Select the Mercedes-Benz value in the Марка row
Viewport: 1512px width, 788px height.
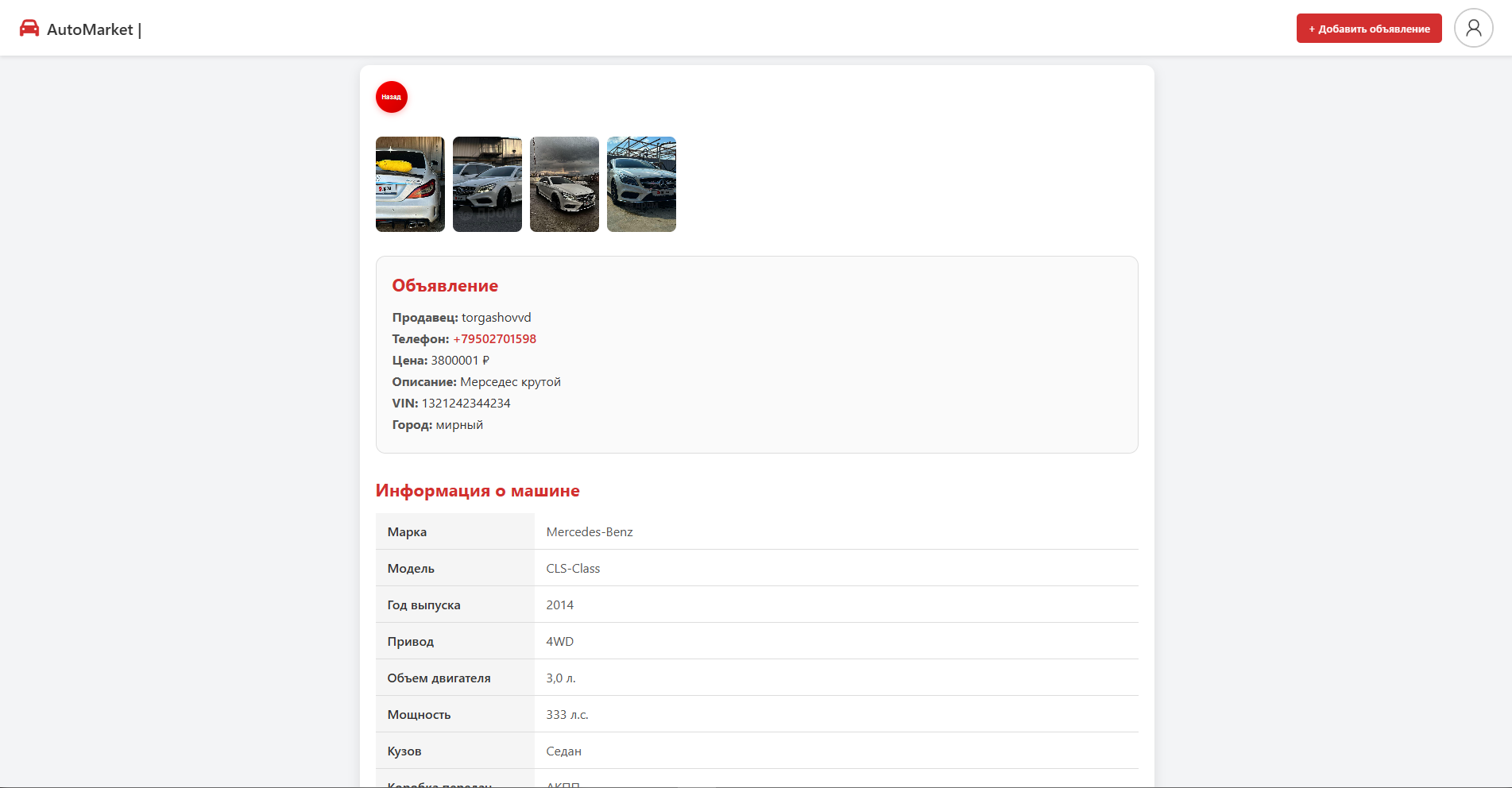(x=590, y=532)
